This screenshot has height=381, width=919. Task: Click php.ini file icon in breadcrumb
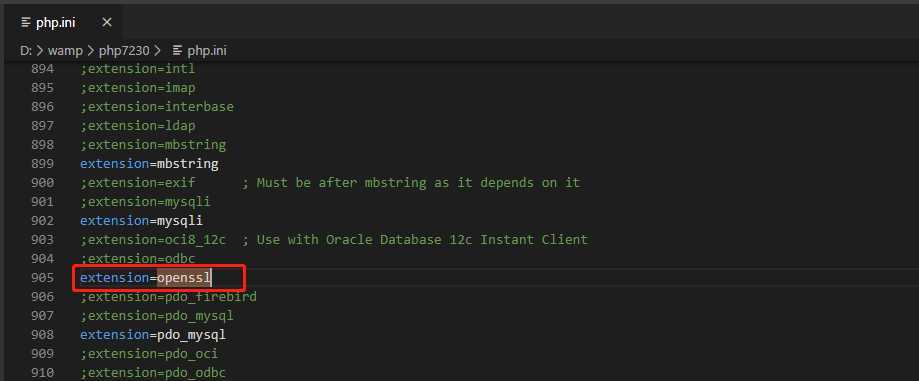coord(178,50)
